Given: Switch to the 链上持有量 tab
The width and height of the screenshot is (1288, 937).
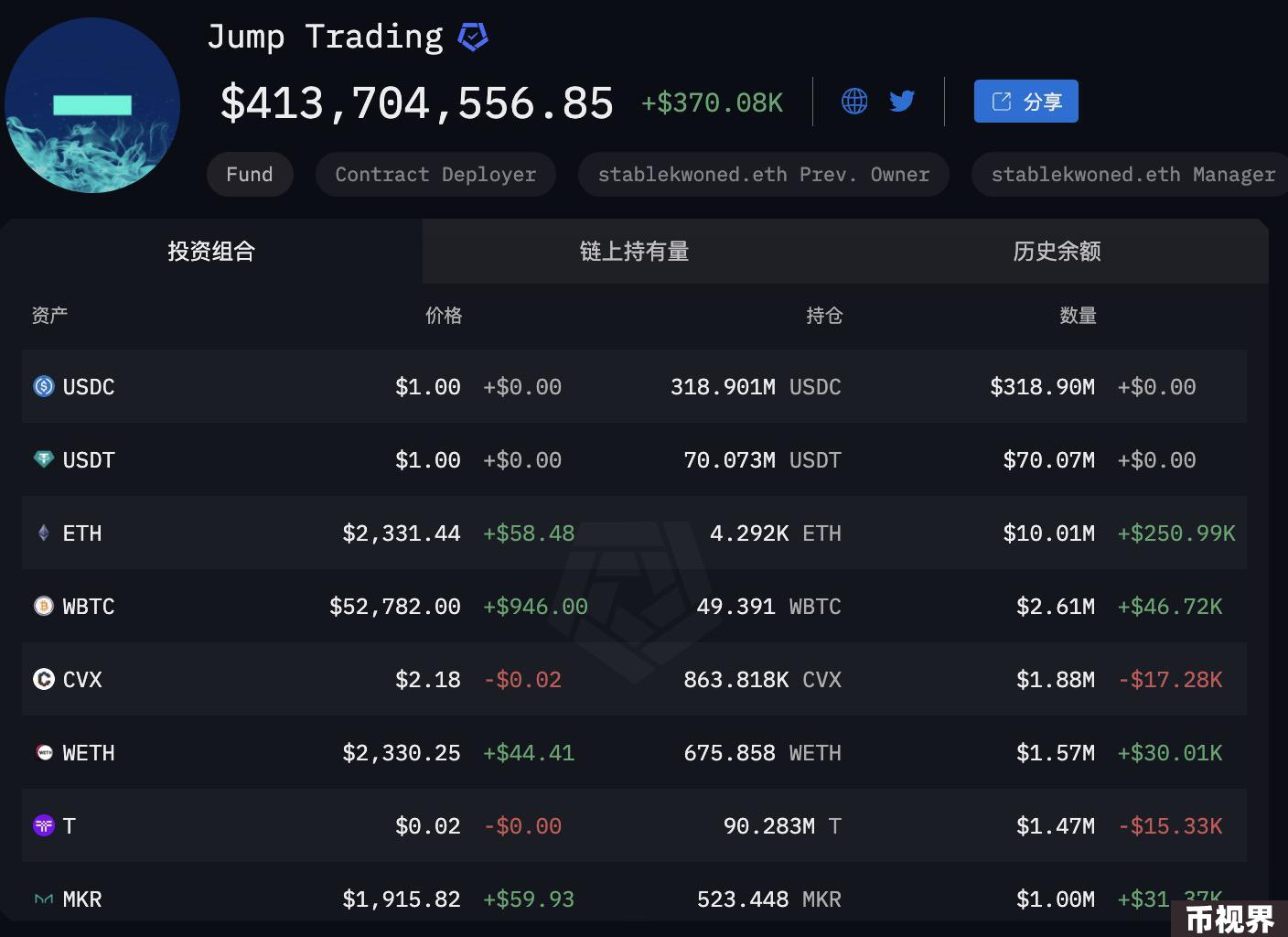Looking at the screenshot, I should point(634,251).
